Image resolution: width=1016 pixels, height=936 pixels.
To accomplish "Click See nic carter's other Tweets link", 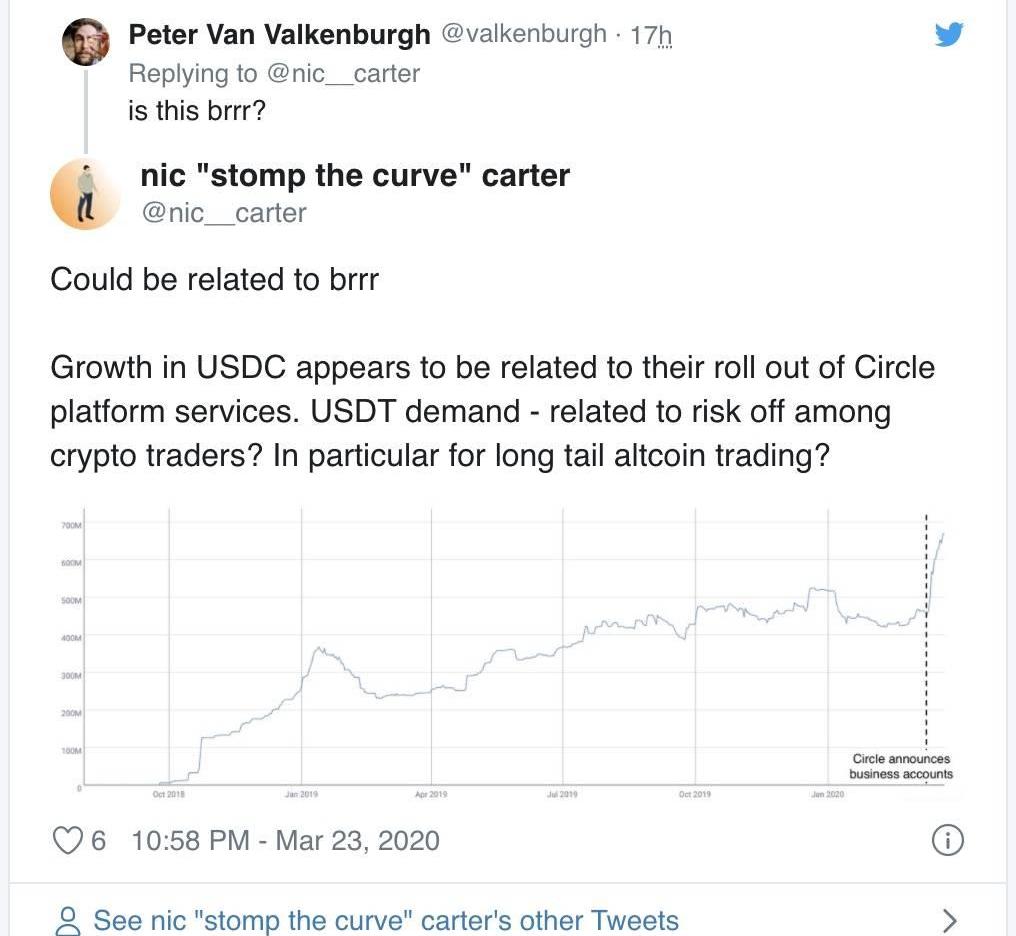I will click(386, 920).
